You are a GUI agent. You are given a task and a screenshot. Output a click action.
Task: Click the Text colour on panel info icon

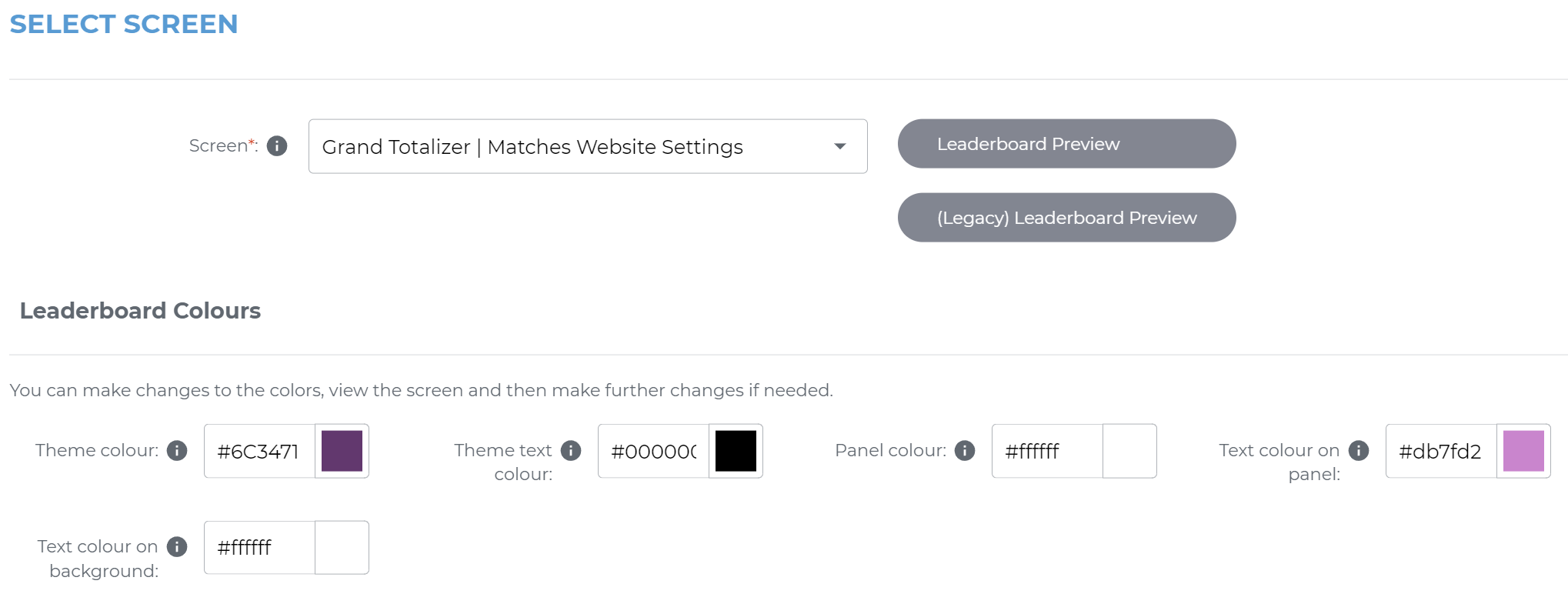coord(1359,450)
